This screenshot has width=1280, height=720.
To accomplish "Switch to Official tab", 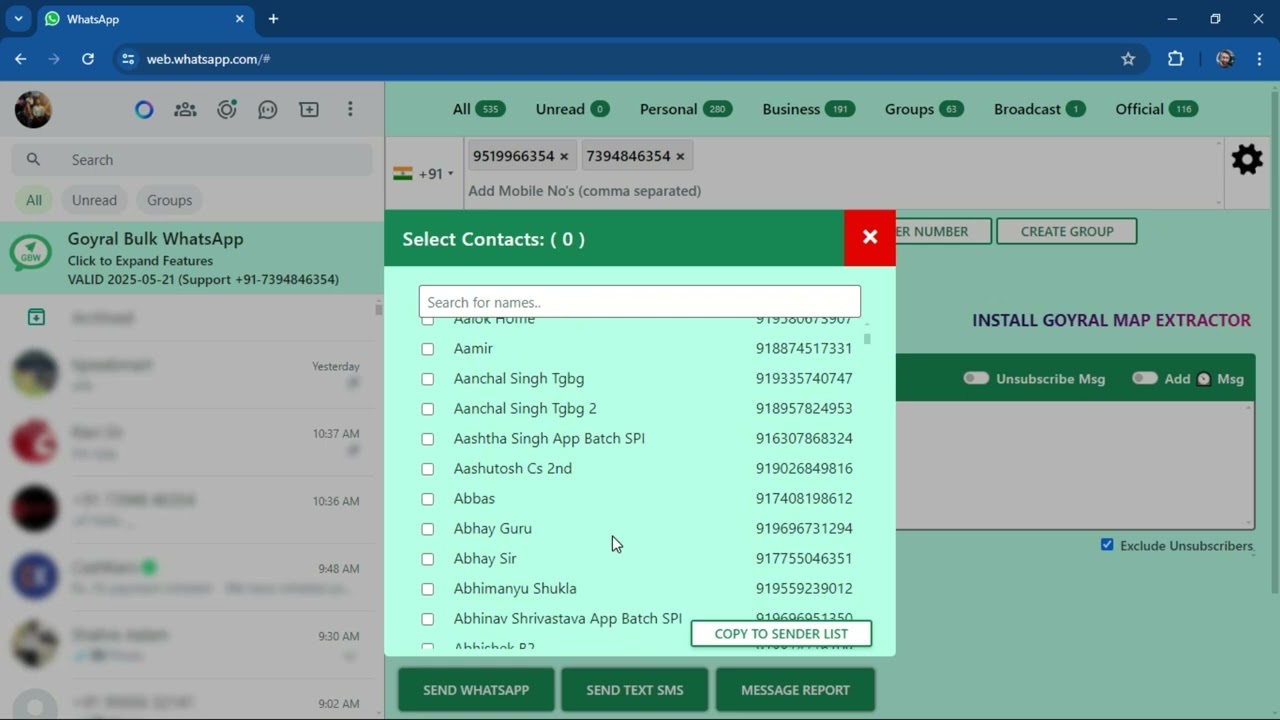I will [1157, 109].
